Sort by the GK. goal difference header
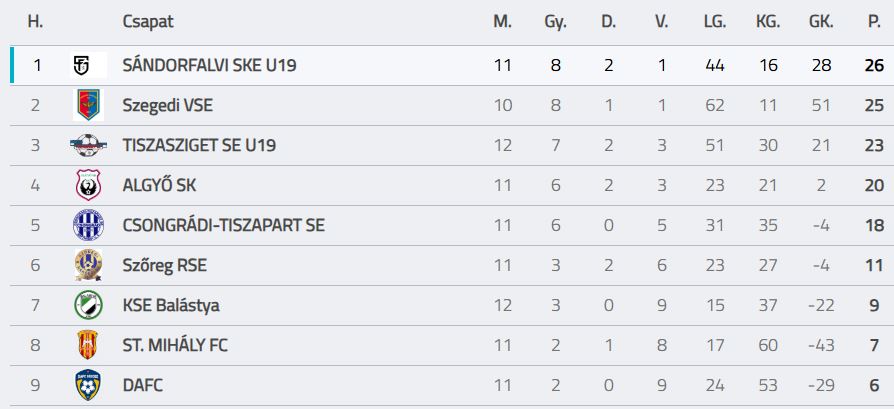894x409 pixels. click(821, 22)
